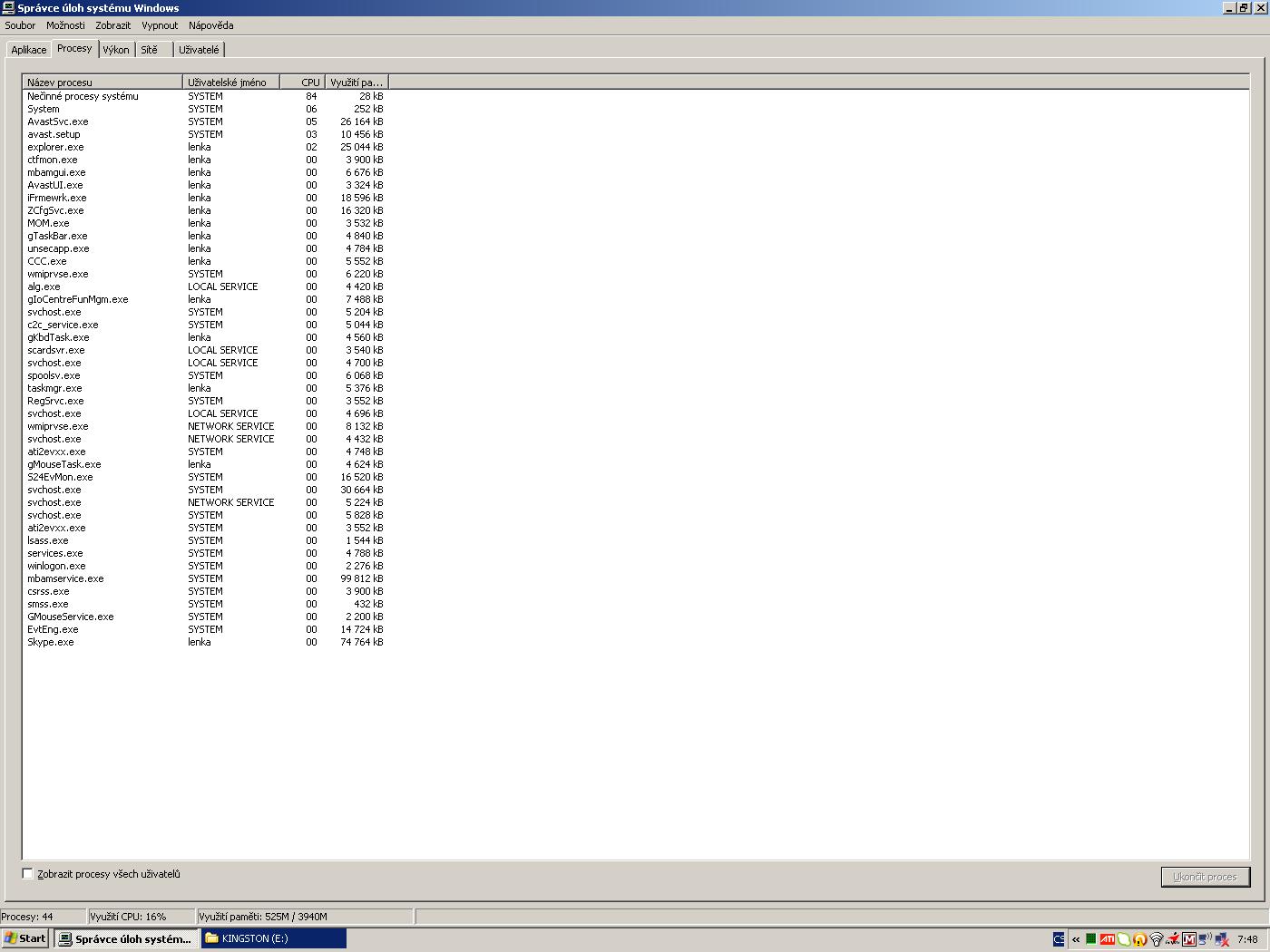This screenshot has width=1270, height=952.
Task: Click the Start button
Action: click(25, 939)
